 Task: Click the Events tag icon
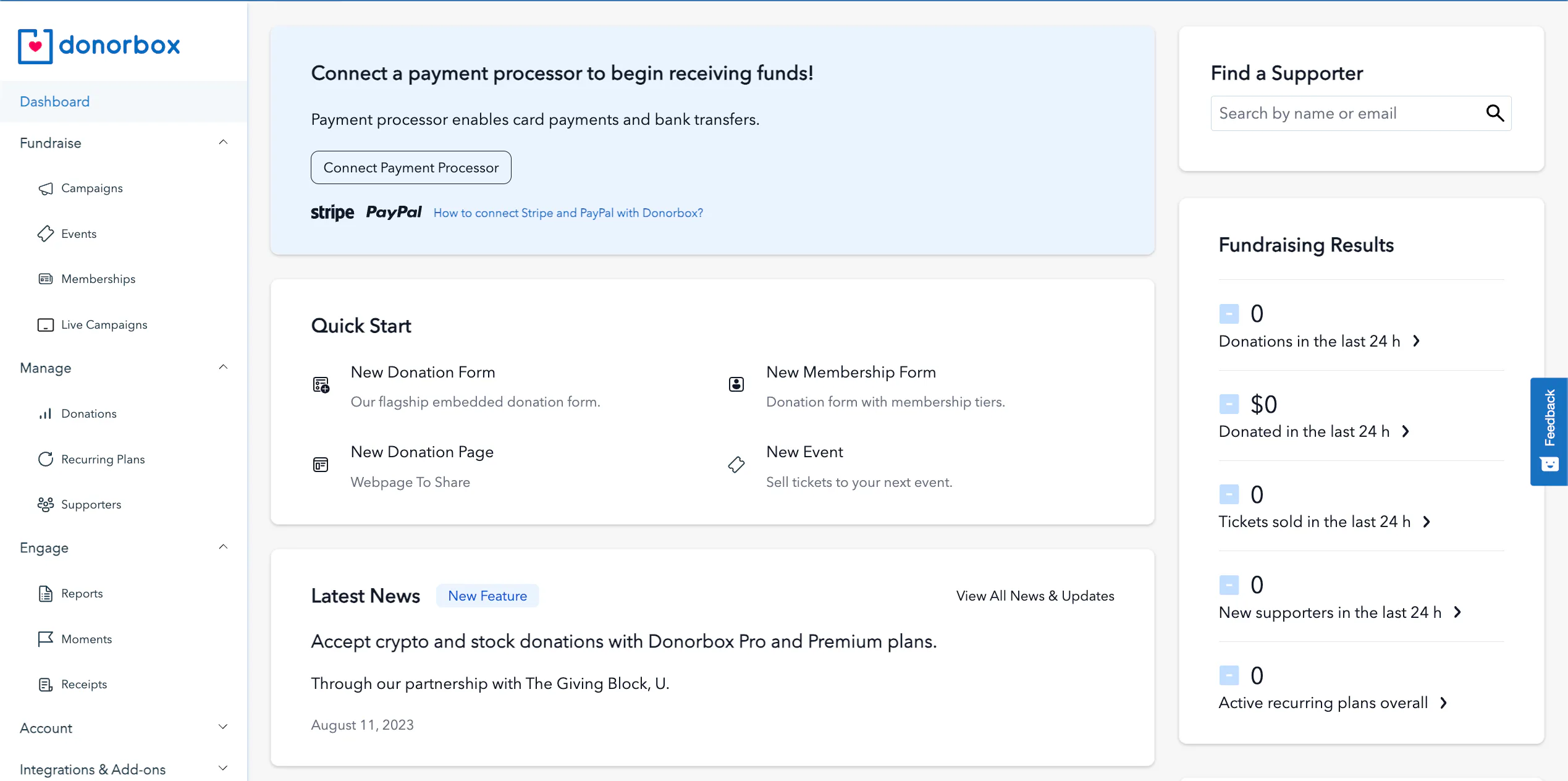click(x=46, y=234)
